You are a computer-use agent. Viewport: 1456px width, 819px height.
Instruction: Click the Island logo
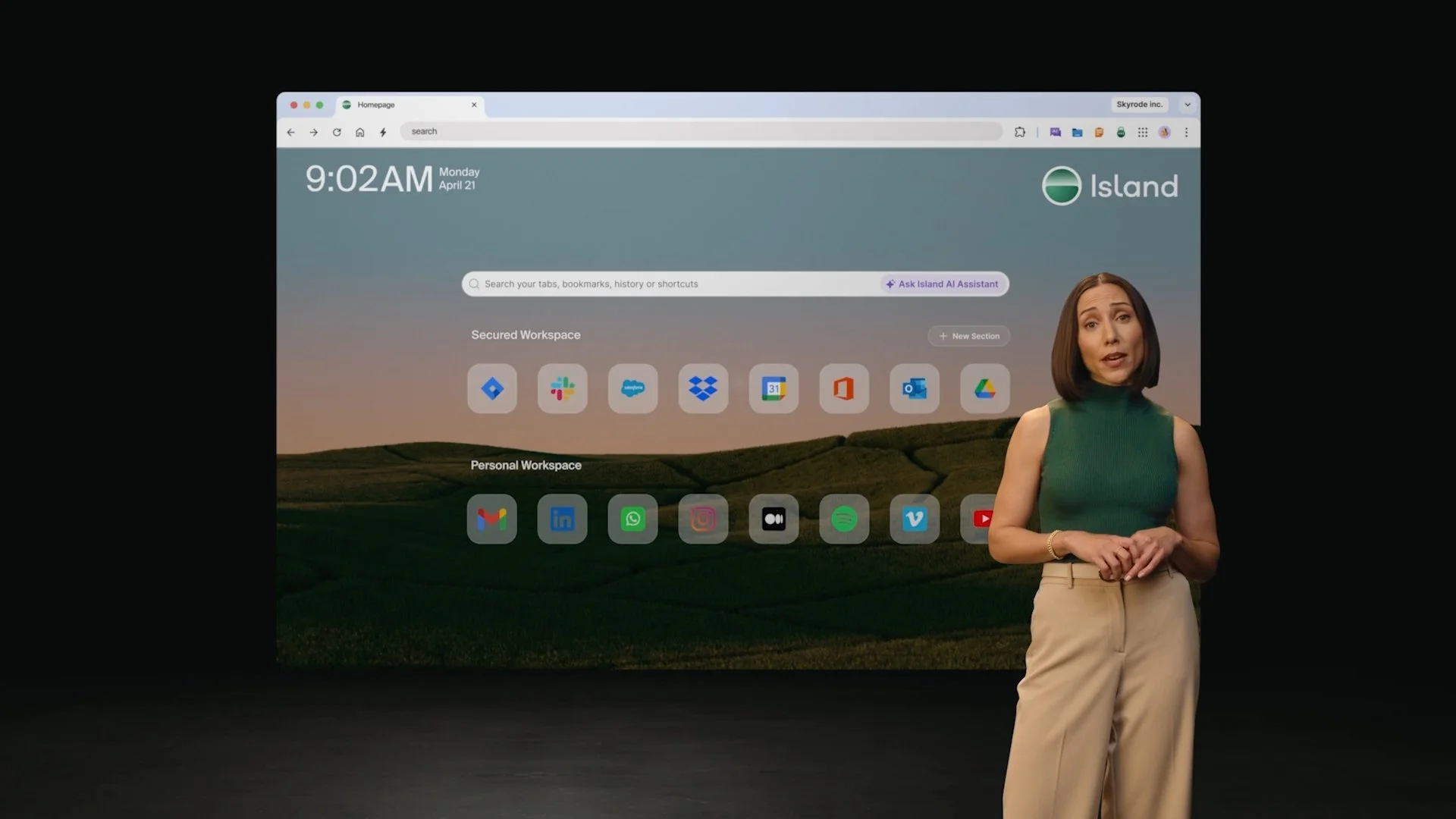1110,186
